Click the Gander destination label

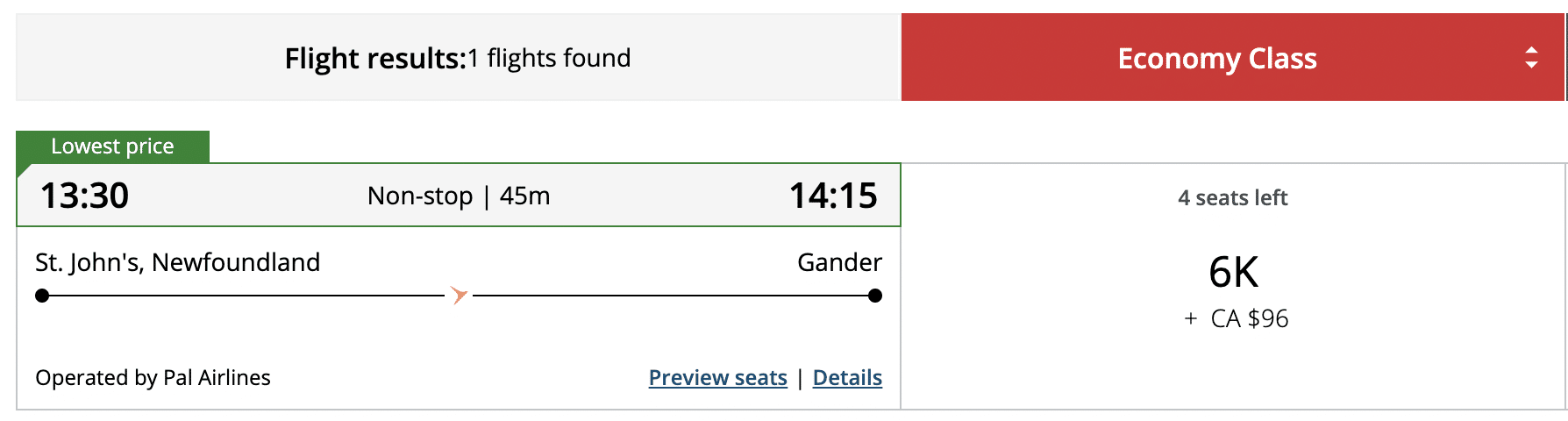[839, 262]
